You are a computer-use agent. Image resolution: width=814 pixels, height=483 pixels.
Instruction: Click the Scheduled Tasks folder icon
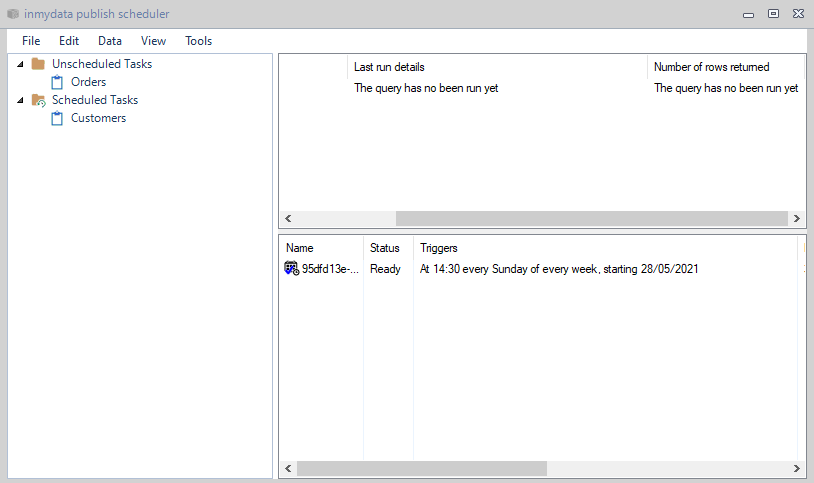coord(38,100)
